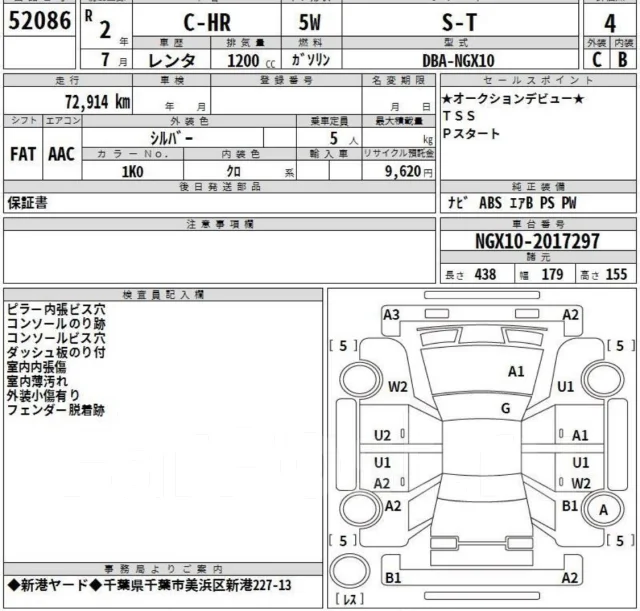
Task: Select ABS in genuine equipment
Action: click(490, 203)
